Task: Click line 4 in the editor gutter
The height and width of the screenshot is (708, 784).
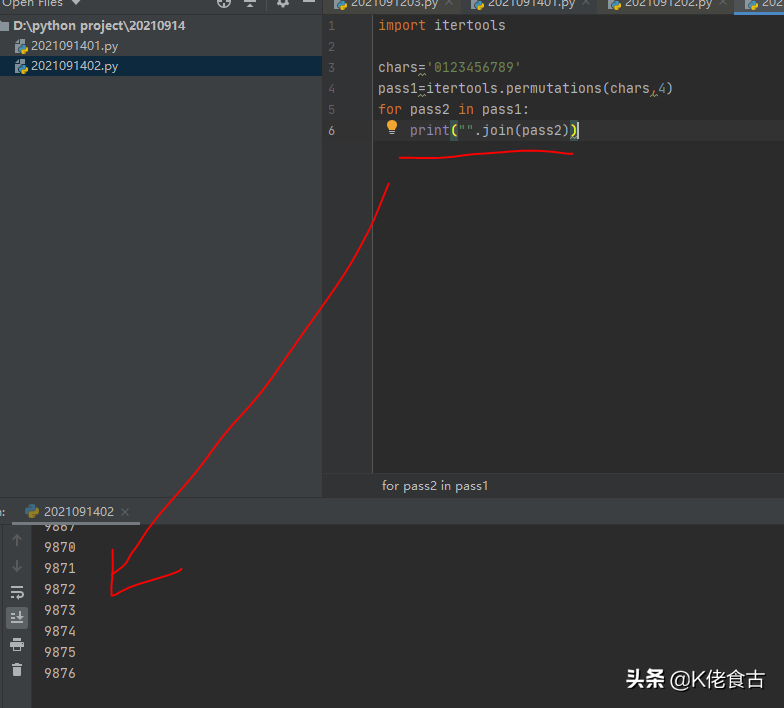Action: pyautogui.click(x=331, y=88)
